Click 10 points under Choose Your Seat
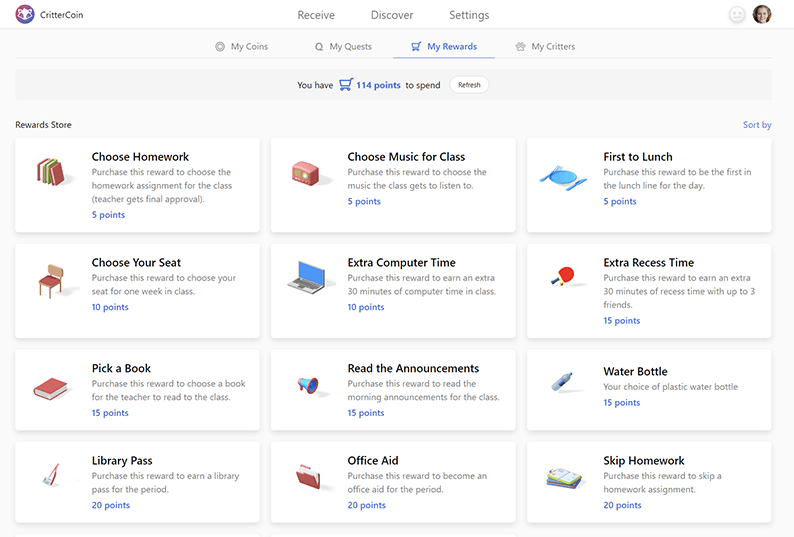 tap(110, 307)
